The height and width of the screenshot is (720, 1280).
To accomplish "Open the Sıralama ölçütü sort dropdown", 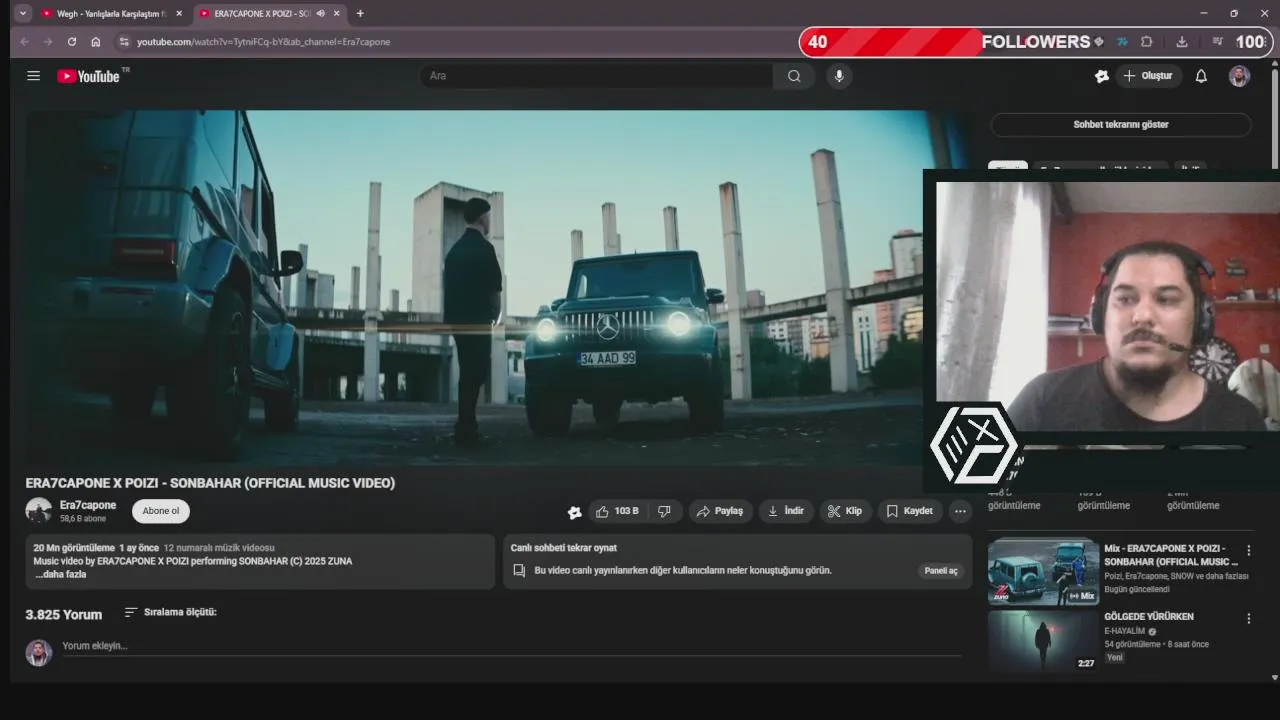I will 170,612.
